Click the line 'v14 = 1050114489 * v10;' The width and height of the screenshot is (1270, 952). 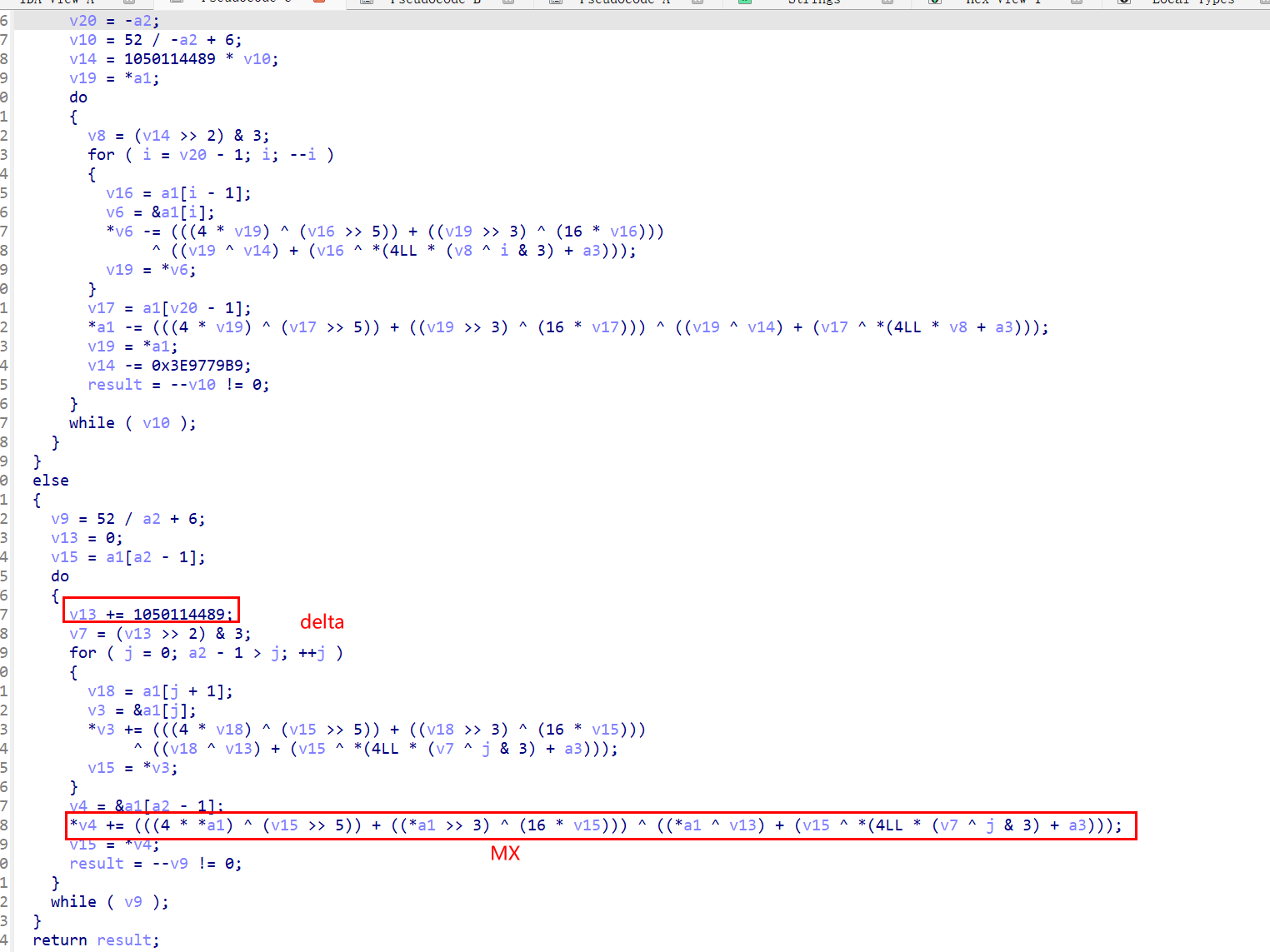tap(174, 59)
